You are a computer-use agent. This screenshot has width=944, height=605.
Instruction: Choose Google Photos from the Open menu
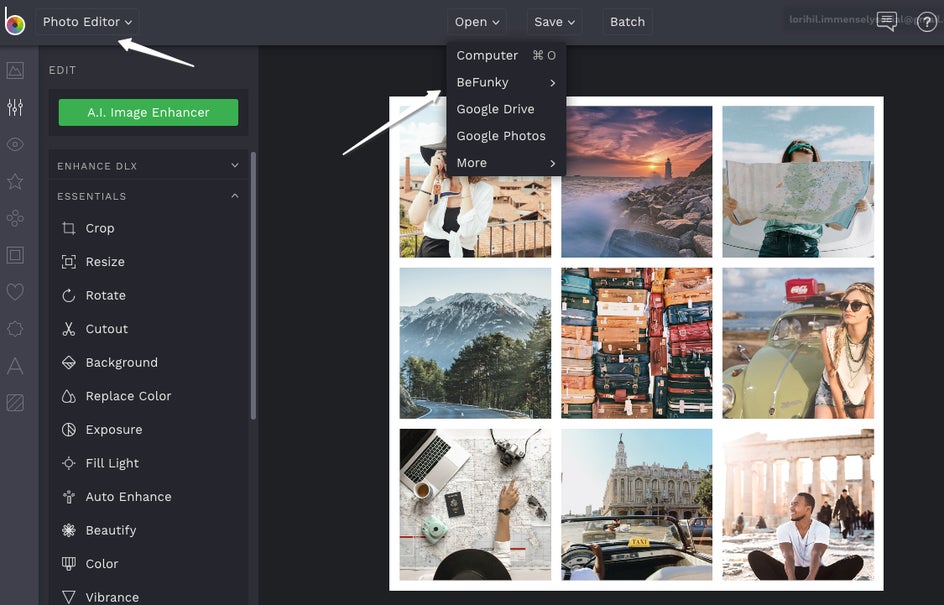point(506,136)
